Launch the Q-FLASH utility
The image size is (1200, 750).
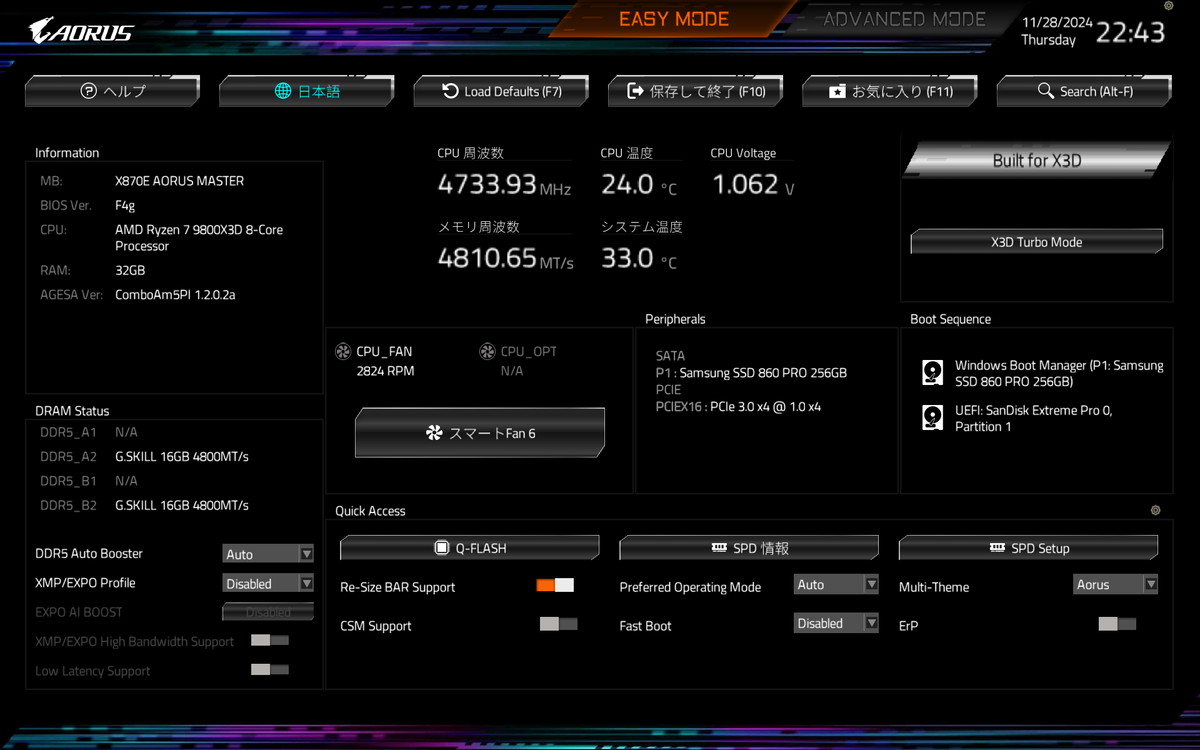470,548
